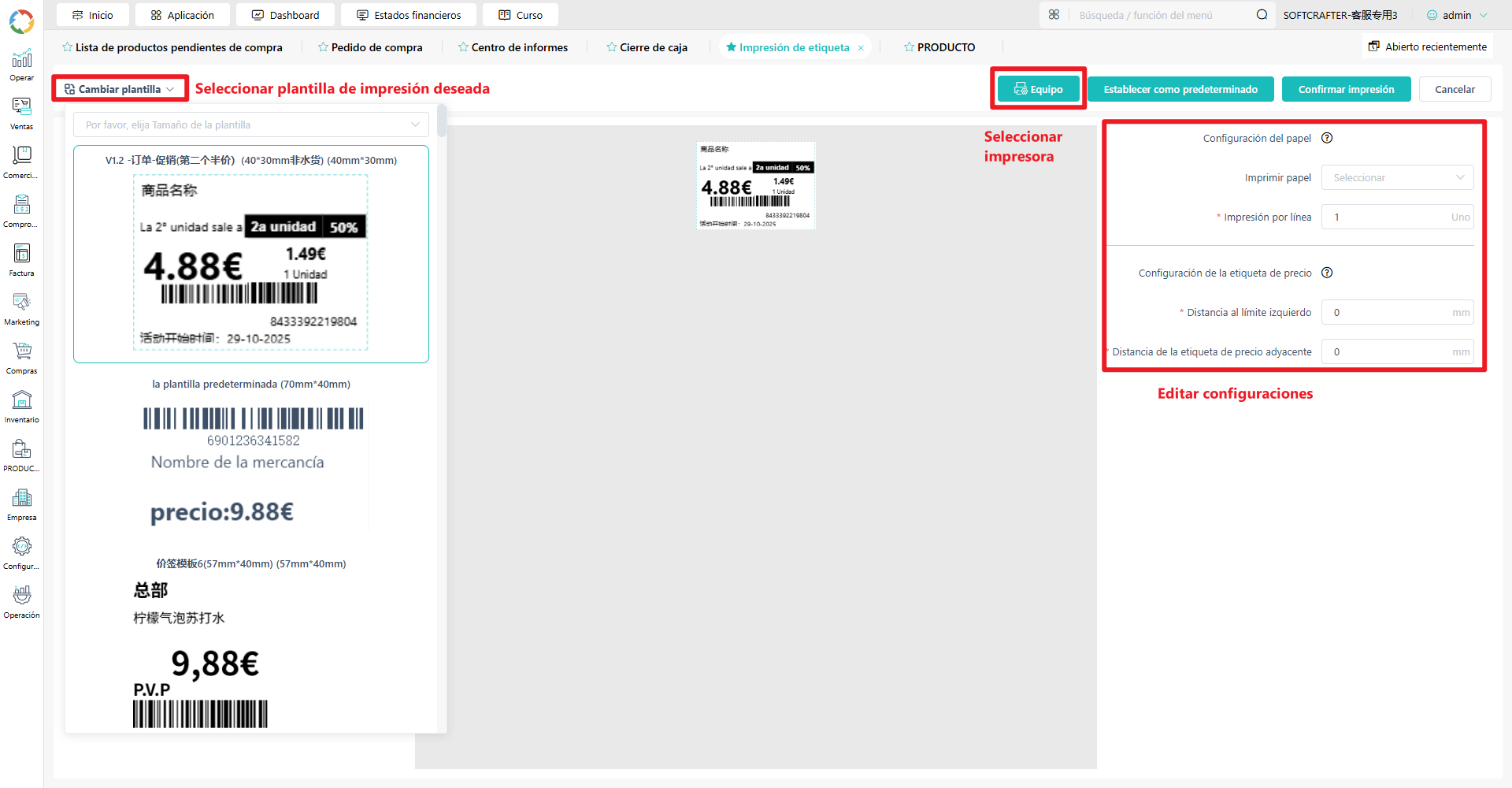
Task: Open the Ventas sidebar module
Action: (21, 113)
